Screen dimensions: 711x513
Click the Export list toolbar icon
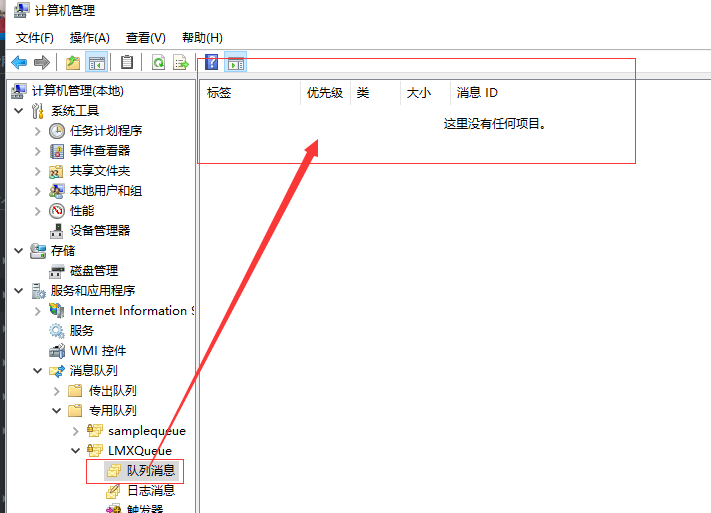tap(180, 62)
